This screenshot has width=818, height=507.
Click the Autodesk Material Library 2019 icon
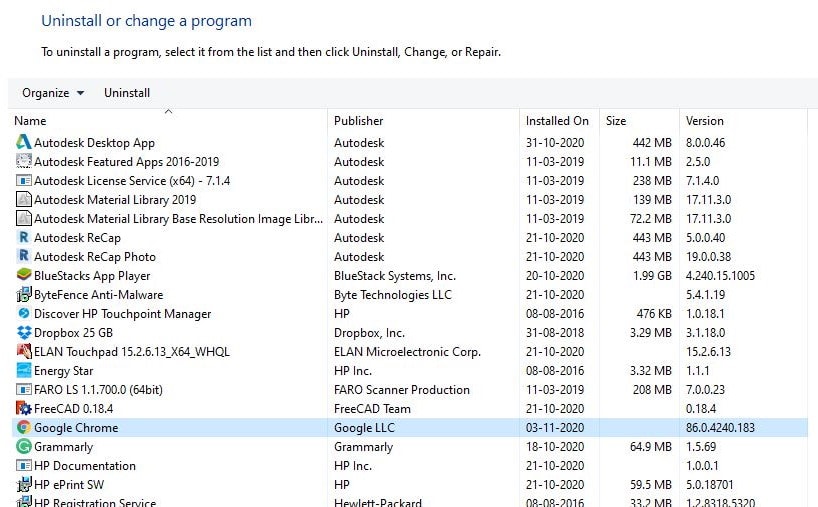point(23,199)
